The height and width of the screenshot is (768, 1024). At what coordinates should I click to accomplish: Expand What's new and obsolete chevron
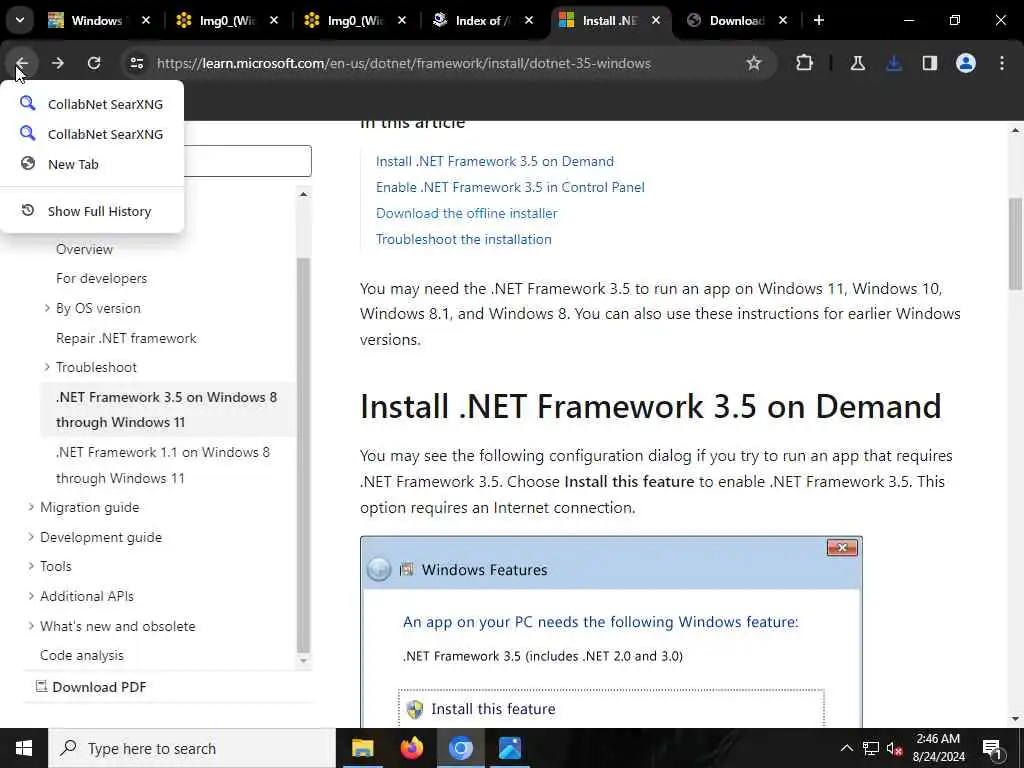tap(31, 626)
